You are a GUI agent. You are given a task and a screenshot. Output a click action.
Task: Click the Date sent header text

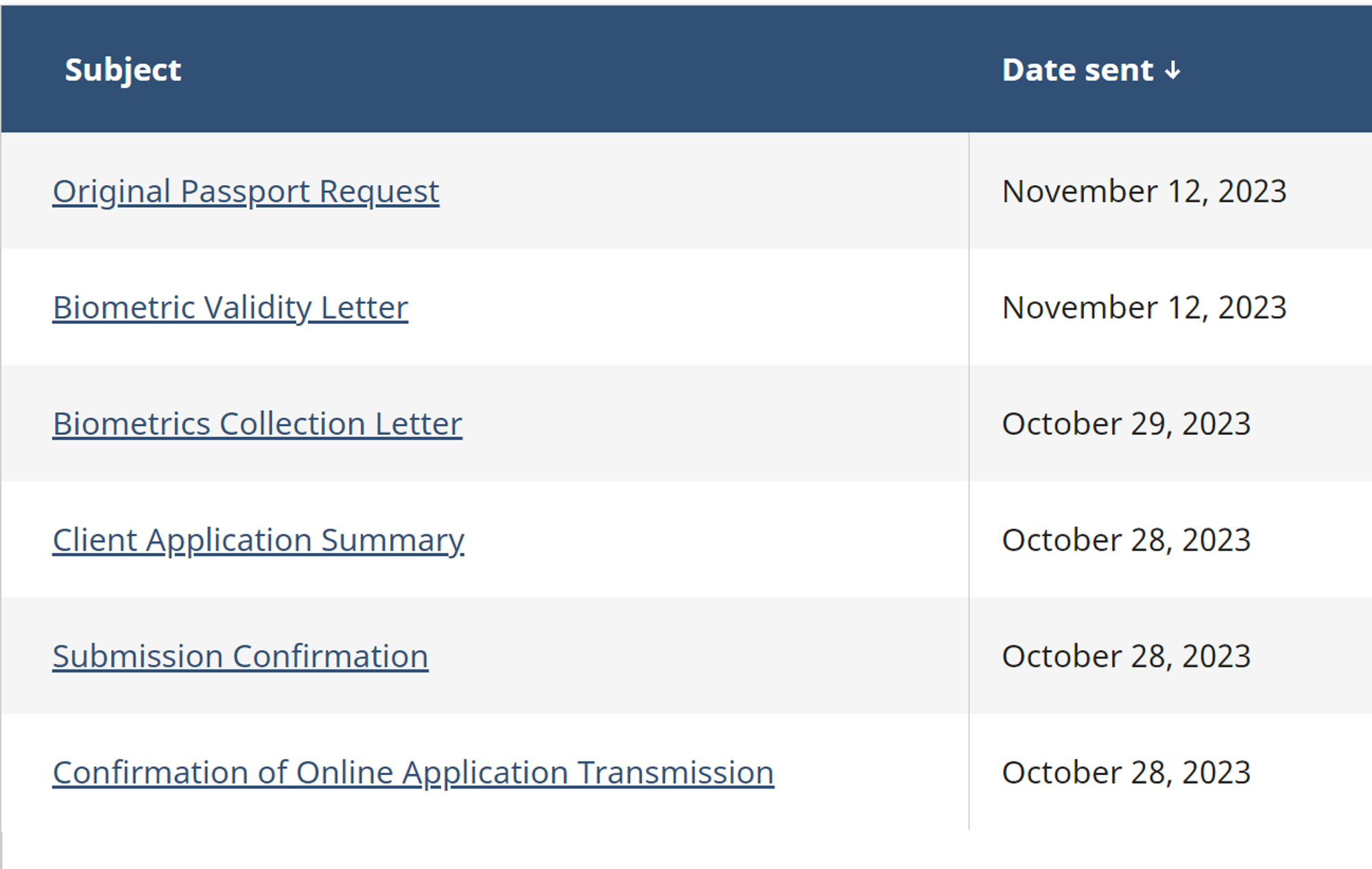[1077, 70]
